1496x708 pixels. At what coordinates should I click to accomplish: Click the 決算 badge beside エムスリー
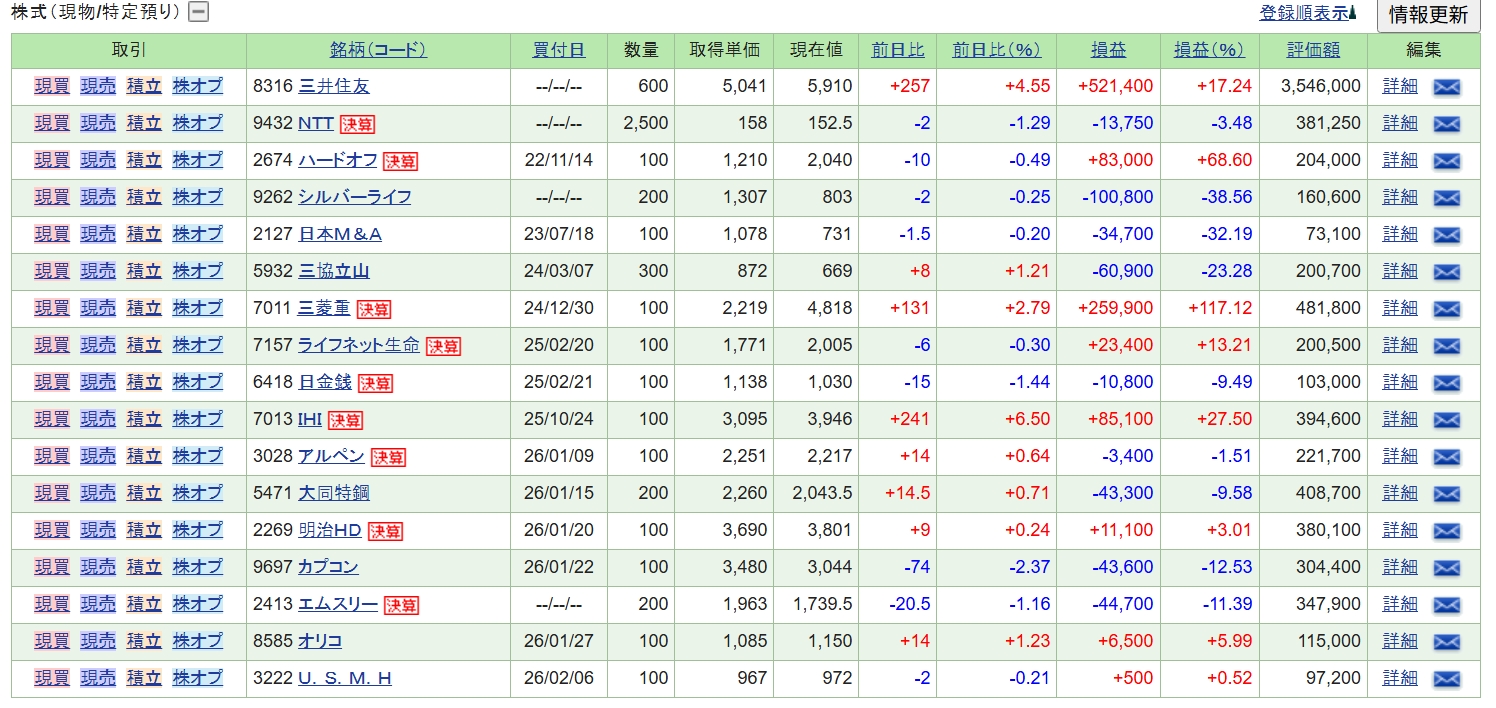point(401,605)
